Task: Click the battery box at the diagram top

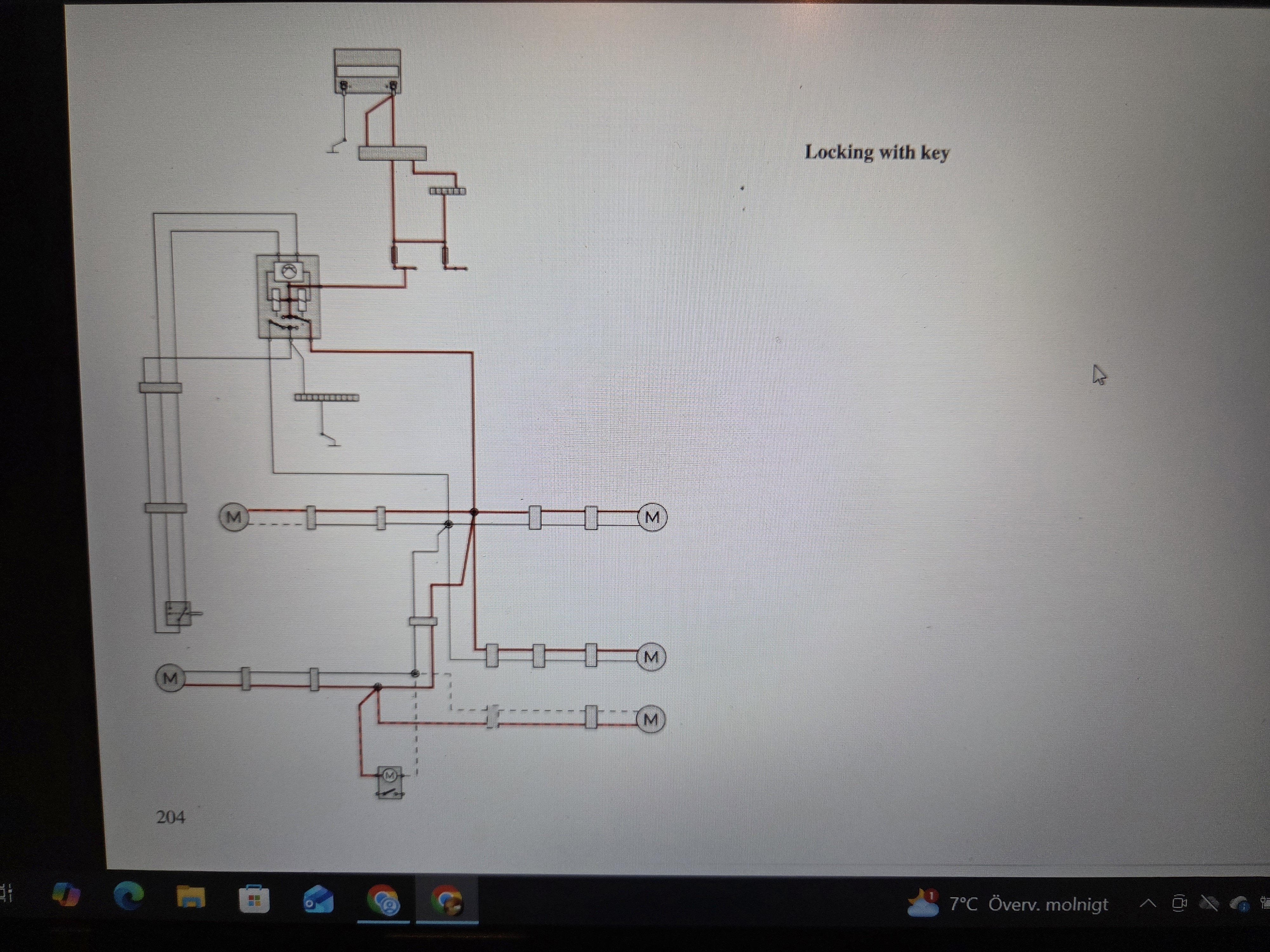Action: pos(367,71)
